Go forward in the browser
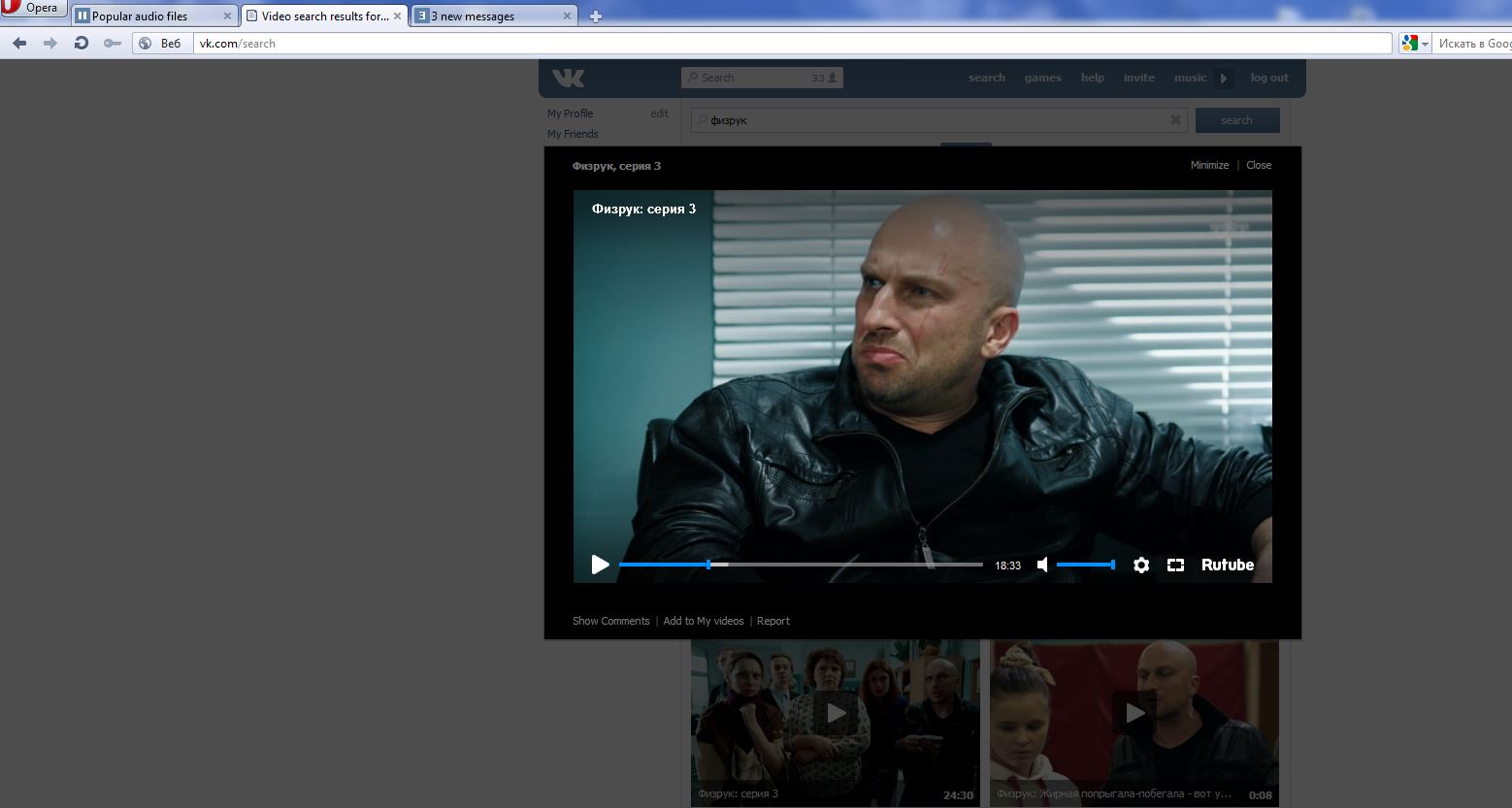1512x808 pixels. coord(50,44)
